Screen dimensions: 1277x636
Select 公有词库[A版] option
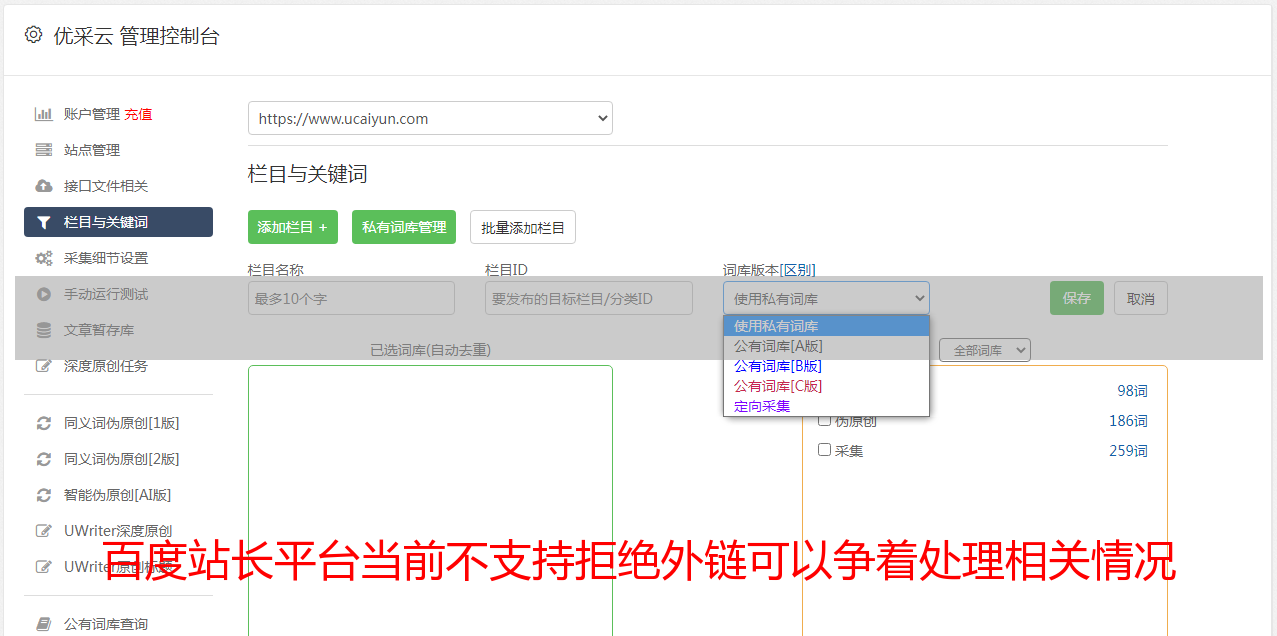[826, 346]
